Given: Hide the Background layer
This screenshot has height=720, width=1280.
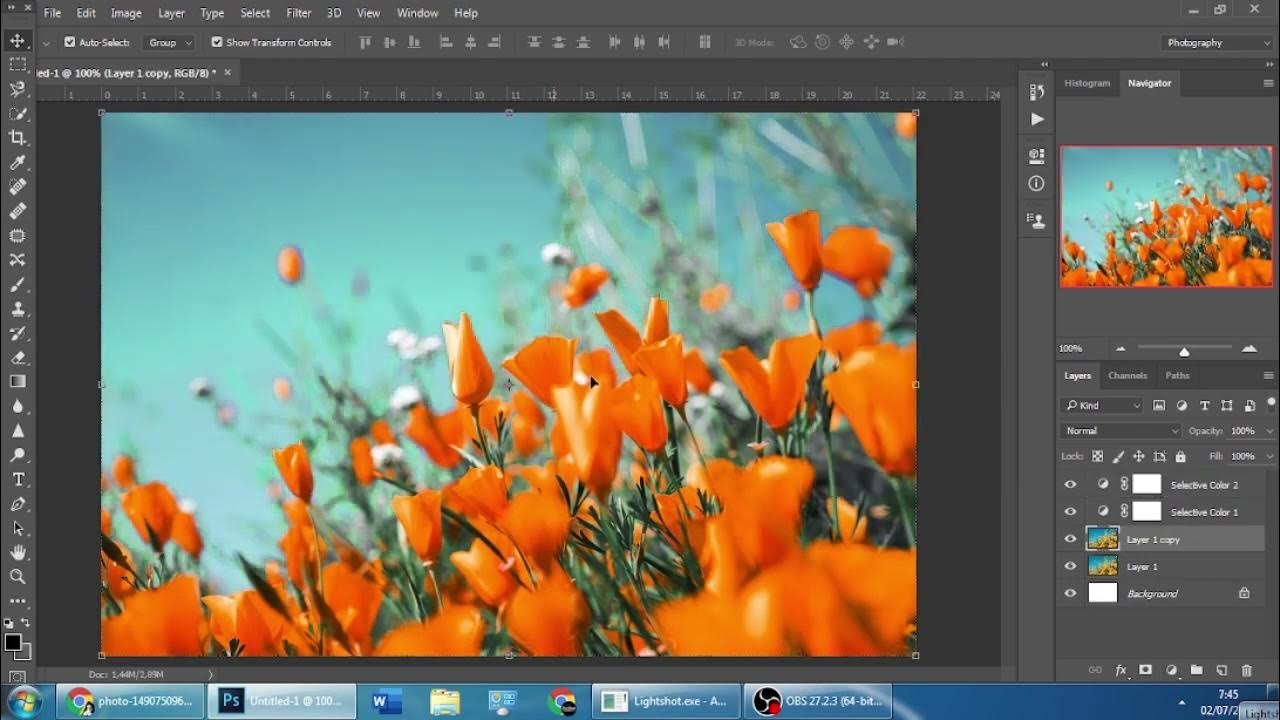Looking at the screenshot, I should click(1071, 593).
